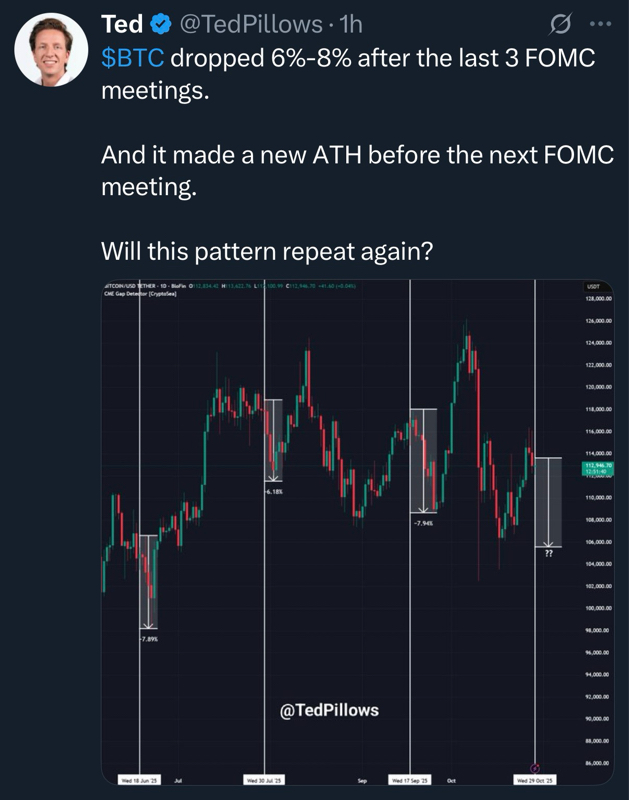Click the @TedPillows watermark in chart image
629x800 pixels.
(x=329, y=711)
